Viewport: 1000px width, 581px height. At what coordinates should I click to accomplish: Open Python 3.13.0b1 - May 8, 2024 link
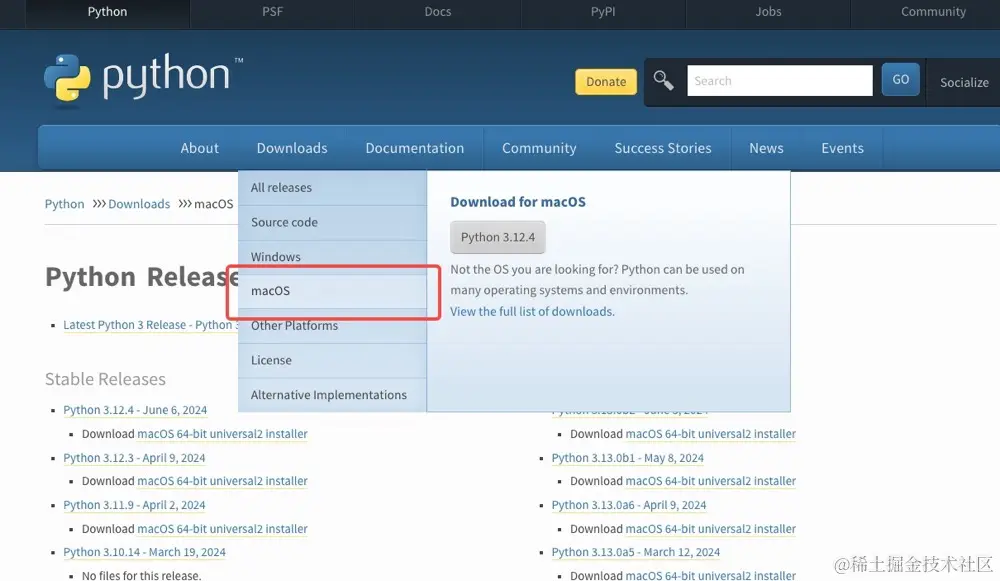click(x=628, y=458)
